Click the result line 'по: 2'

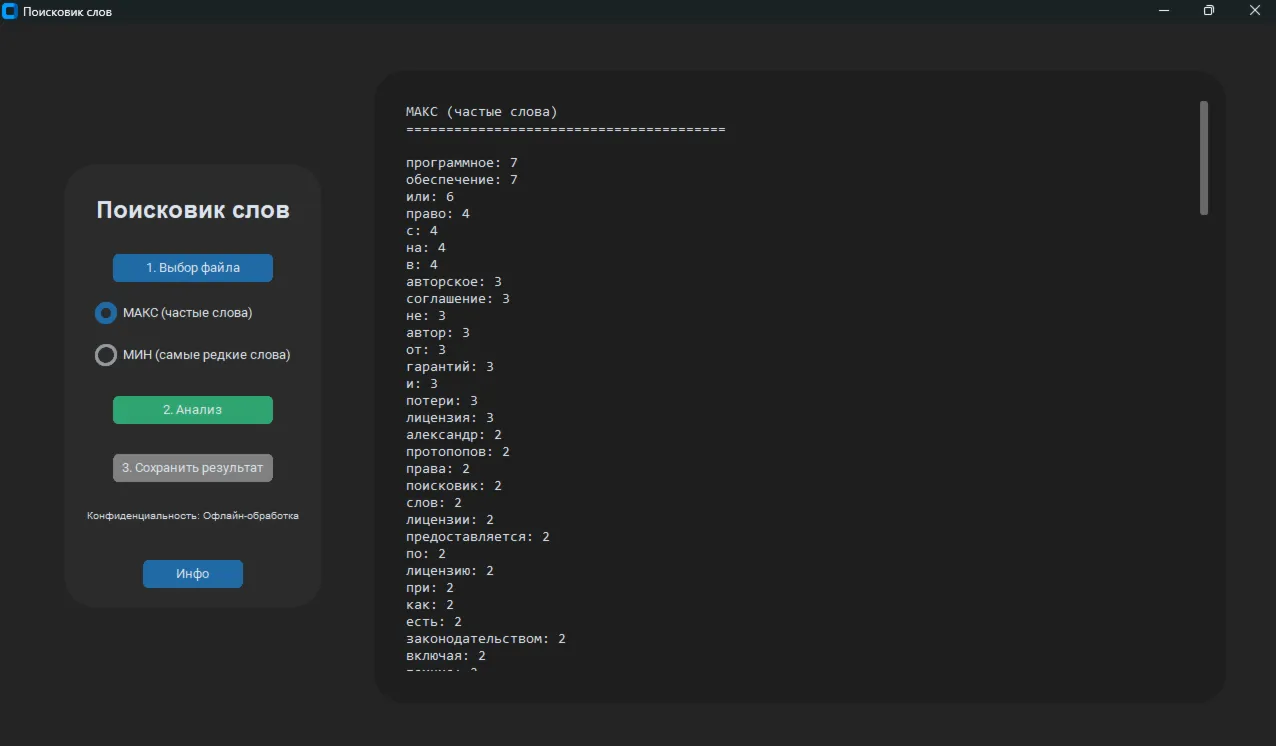426,554
